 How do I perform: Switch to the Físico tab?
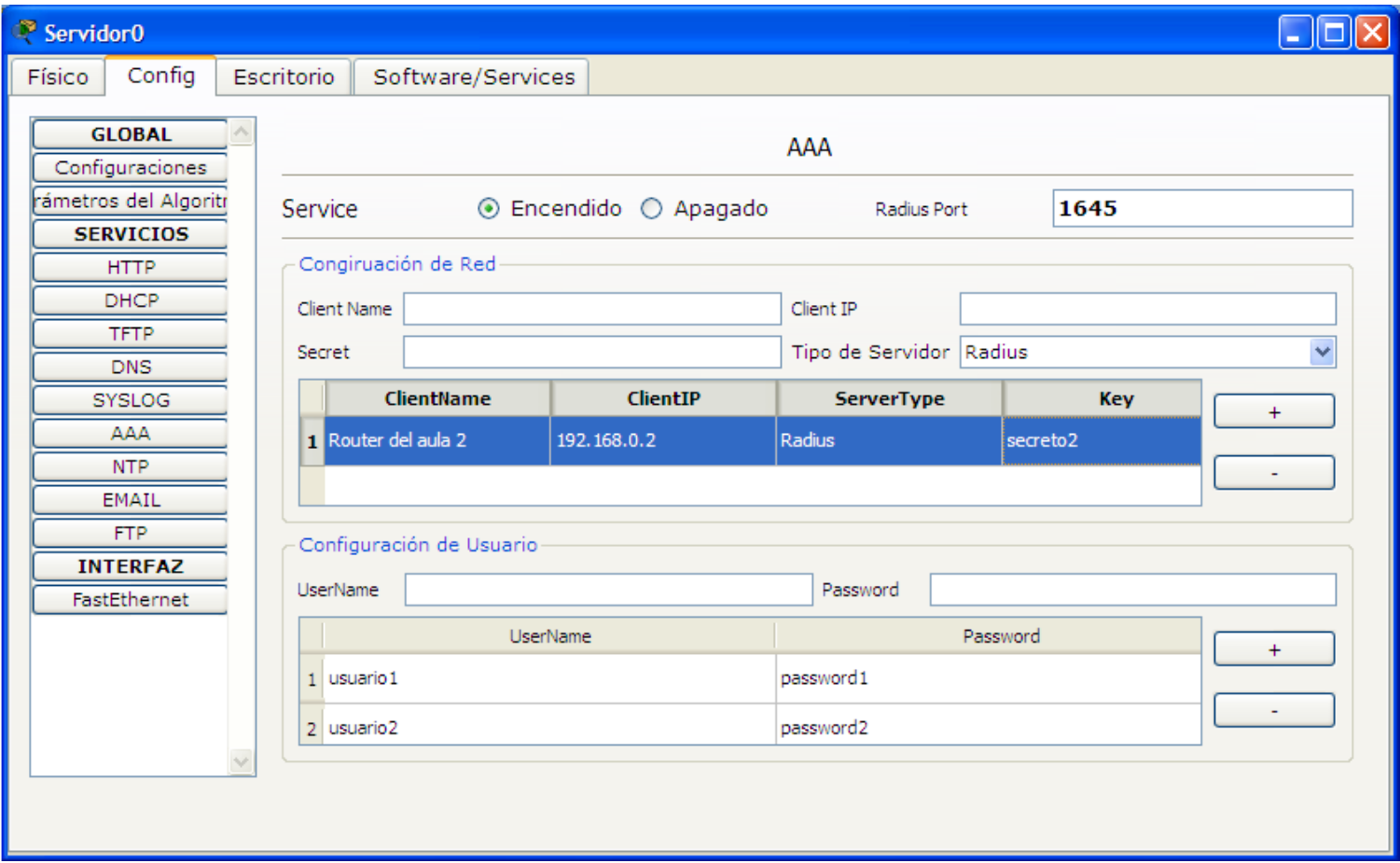click(58, 77)
